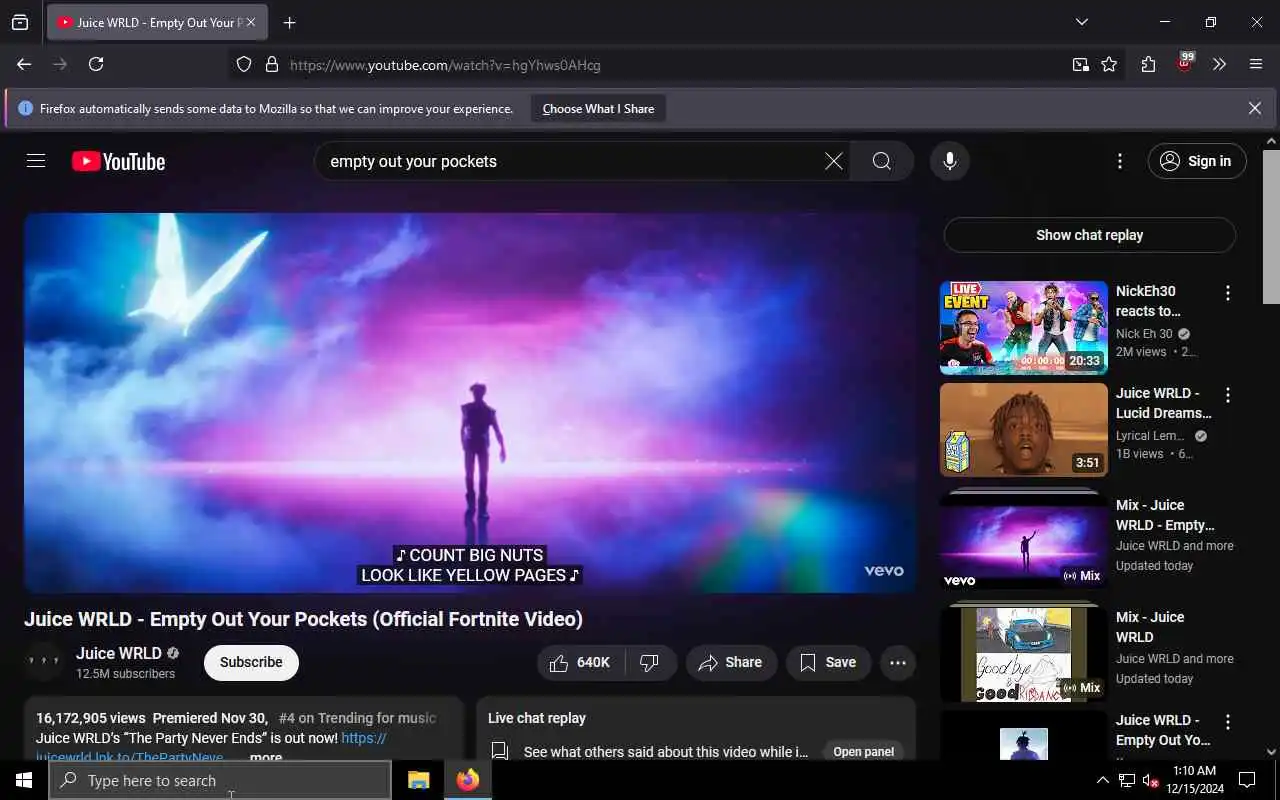
Task: Open File Explorer from taskbar
Action: click(418, 780)
